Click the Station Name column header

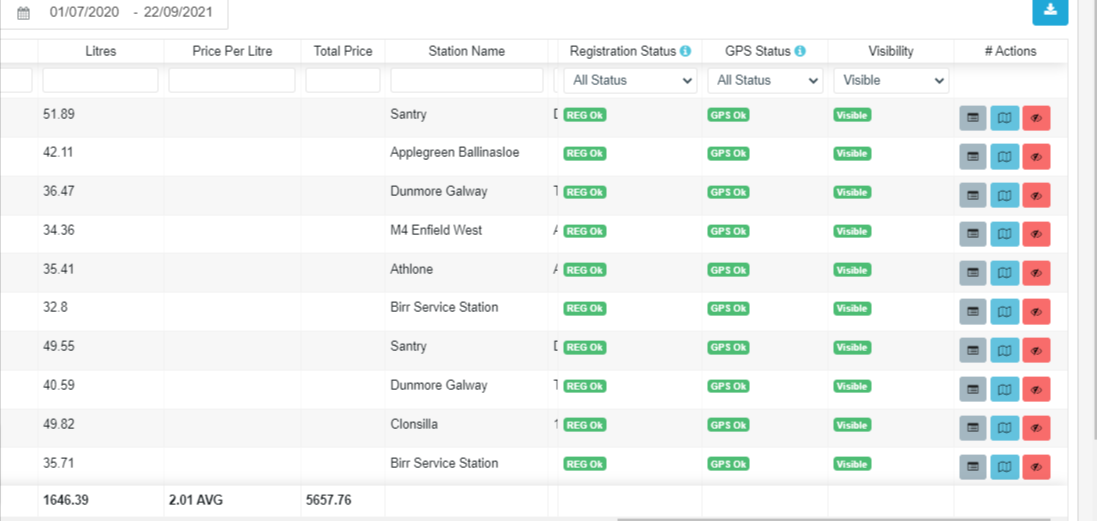coord(466,51)
